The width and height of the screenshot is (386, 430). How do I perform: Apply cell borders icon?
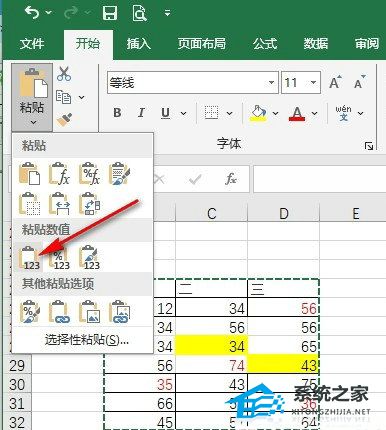[211, 113]
